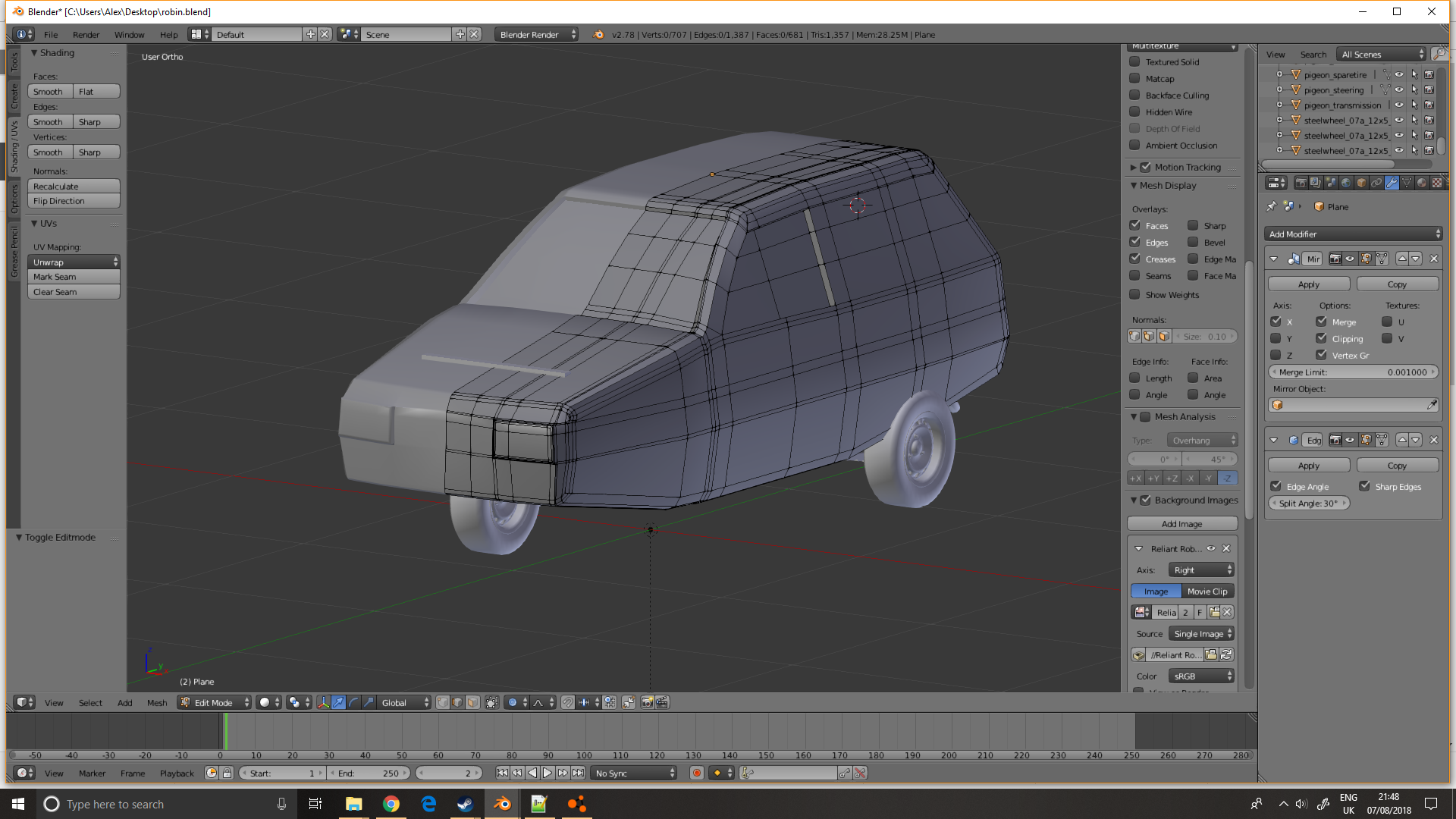Open the Texture properties tab checker icon
The image size is (1456, 819).
(x=1437, y=183)
